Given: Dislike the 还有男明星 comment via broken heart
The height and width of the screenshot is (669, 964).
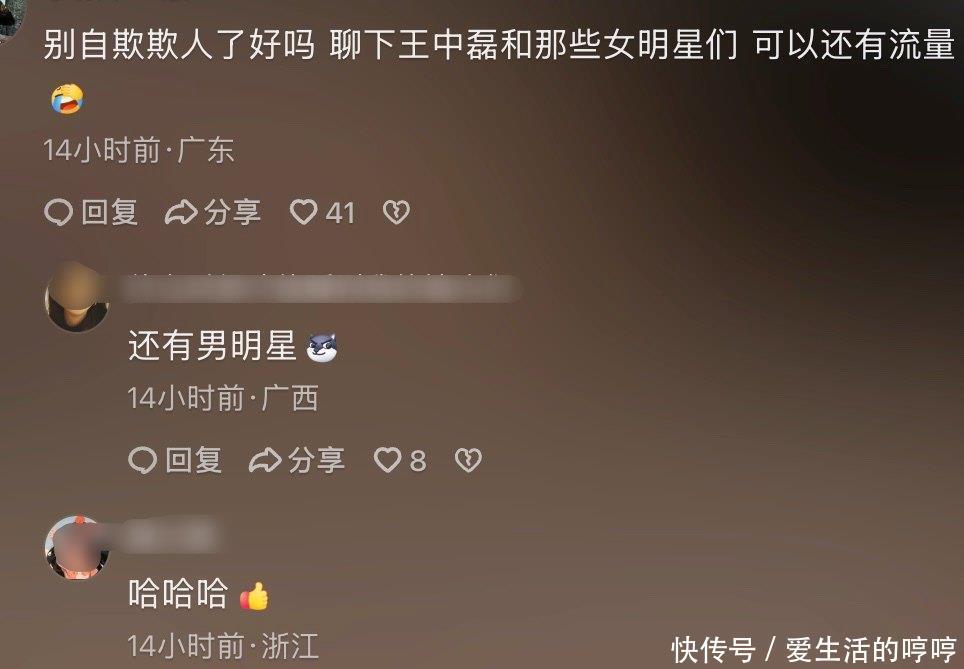Looking at the screenshot, I should [468, 460].
